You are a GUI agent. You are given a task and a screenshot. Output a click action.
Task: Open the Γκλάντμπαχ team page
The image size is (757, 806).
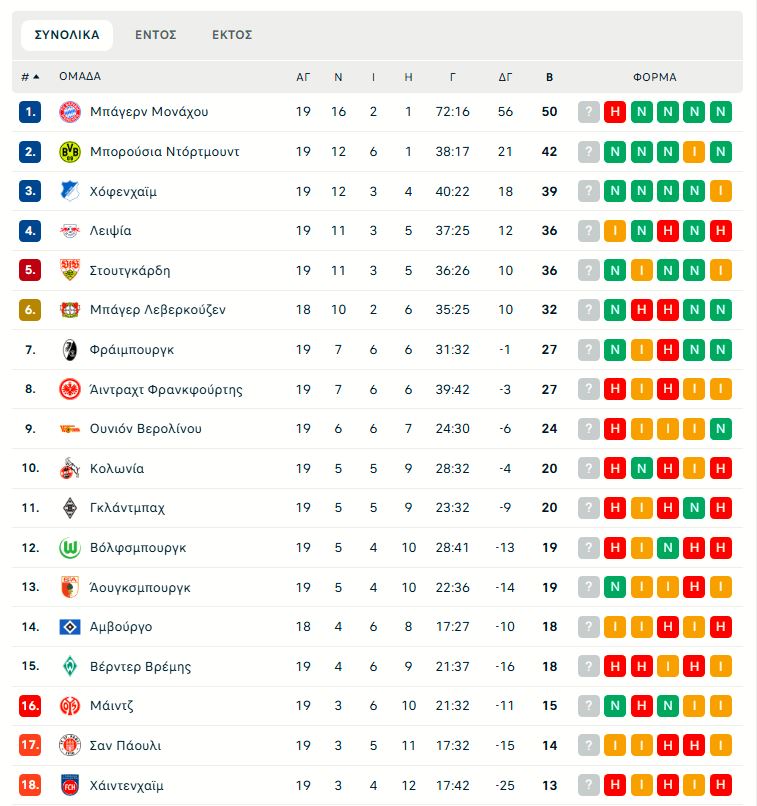click(x=125, y=507)
